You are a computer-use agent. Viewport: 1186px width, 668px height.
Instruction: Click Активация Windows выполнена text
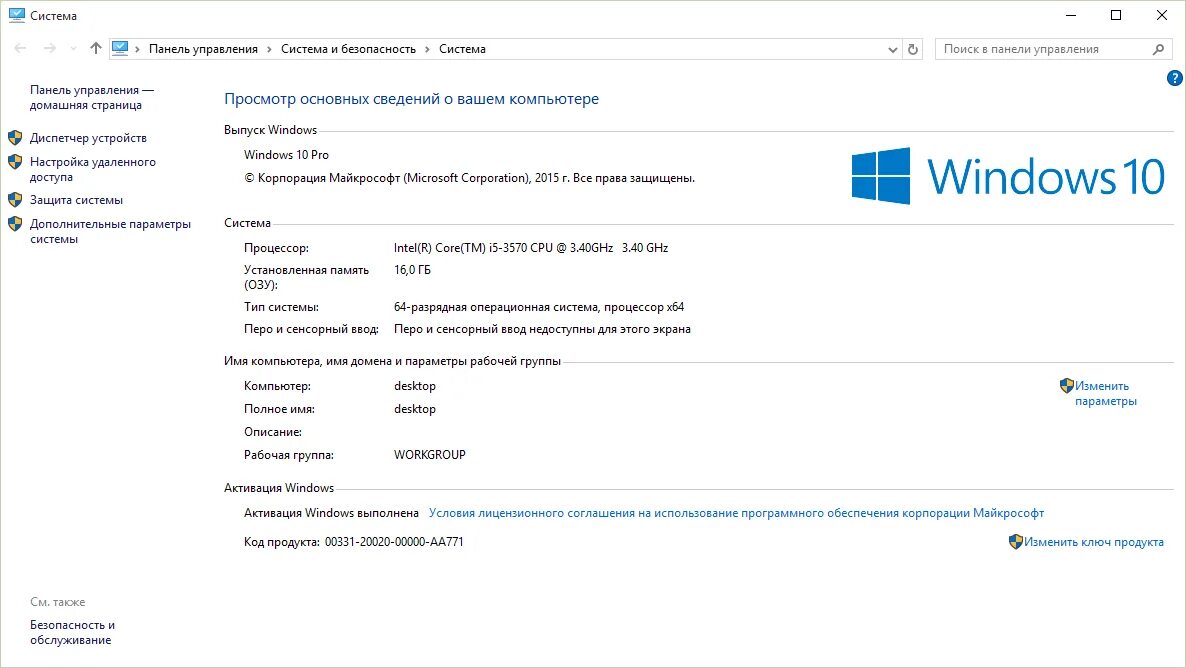coord(331,513)
